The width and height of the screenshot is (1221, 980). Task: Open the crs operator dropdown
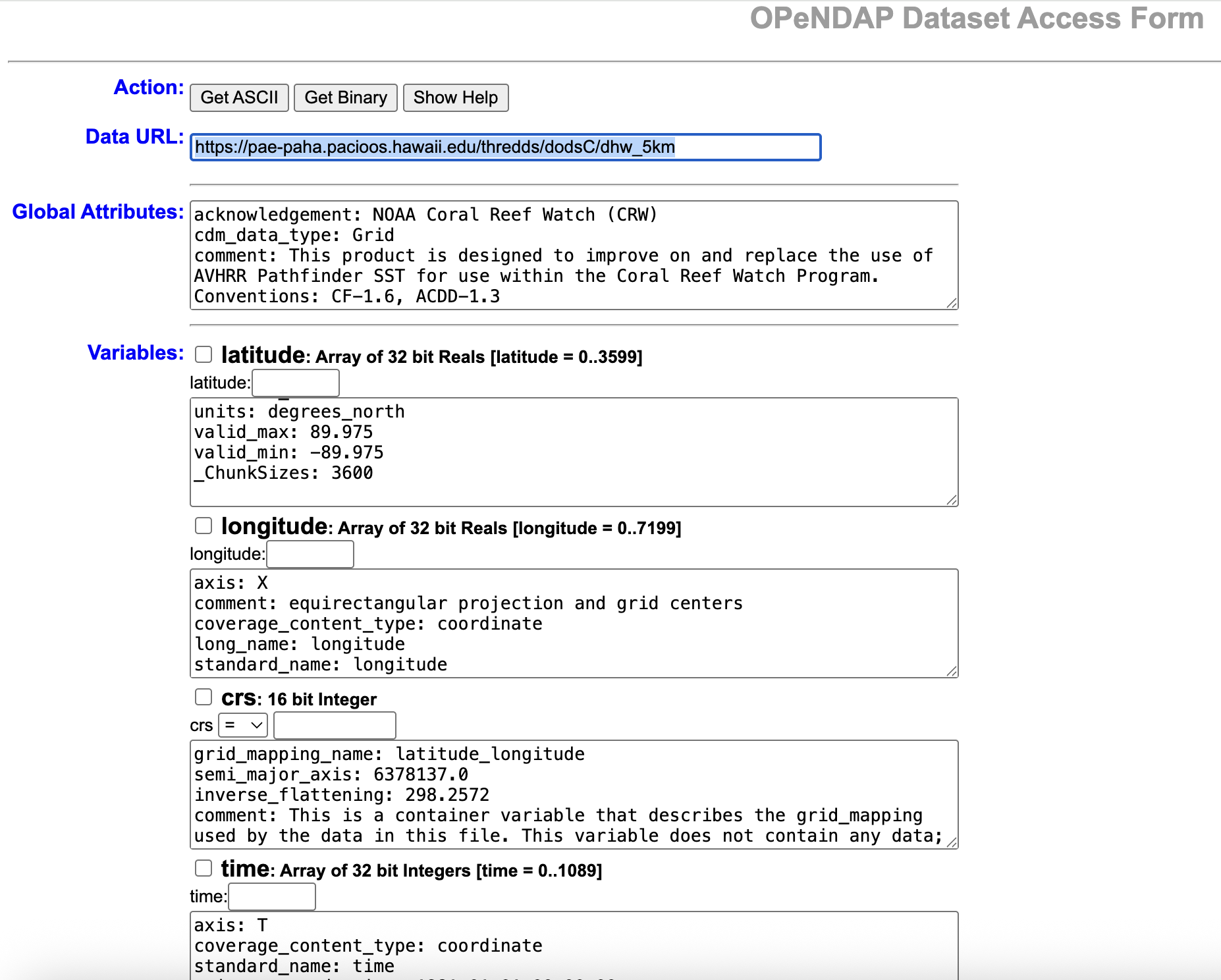coord(243,725)
